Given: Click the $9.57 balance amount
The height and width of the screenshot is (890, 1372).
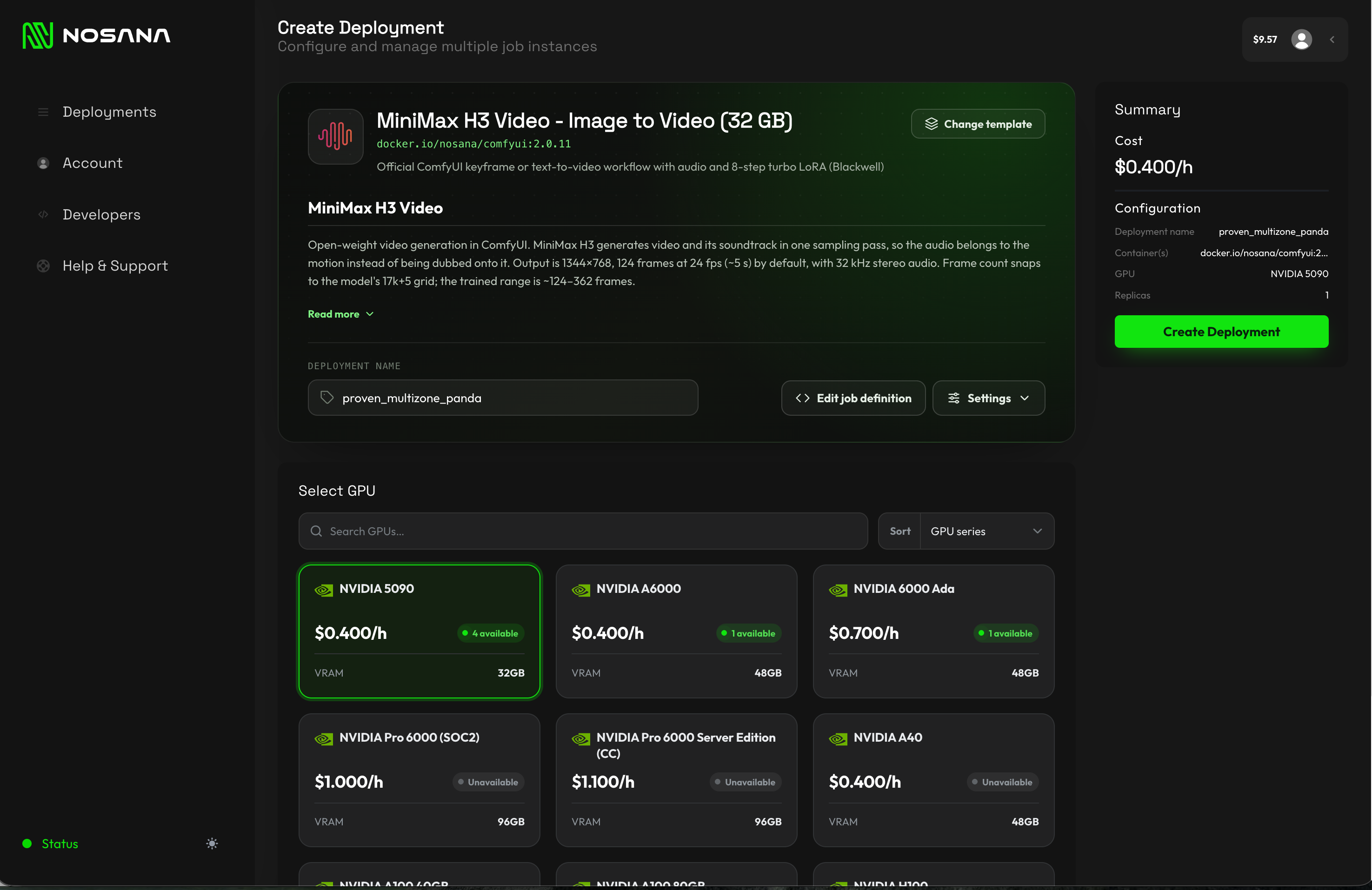Looking at the screenshot, I should coord(1265,39).
